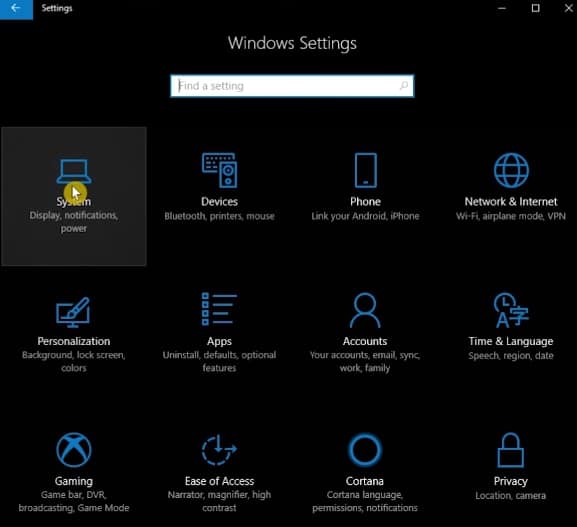Open the Ease of Access icon

point(219,450)
